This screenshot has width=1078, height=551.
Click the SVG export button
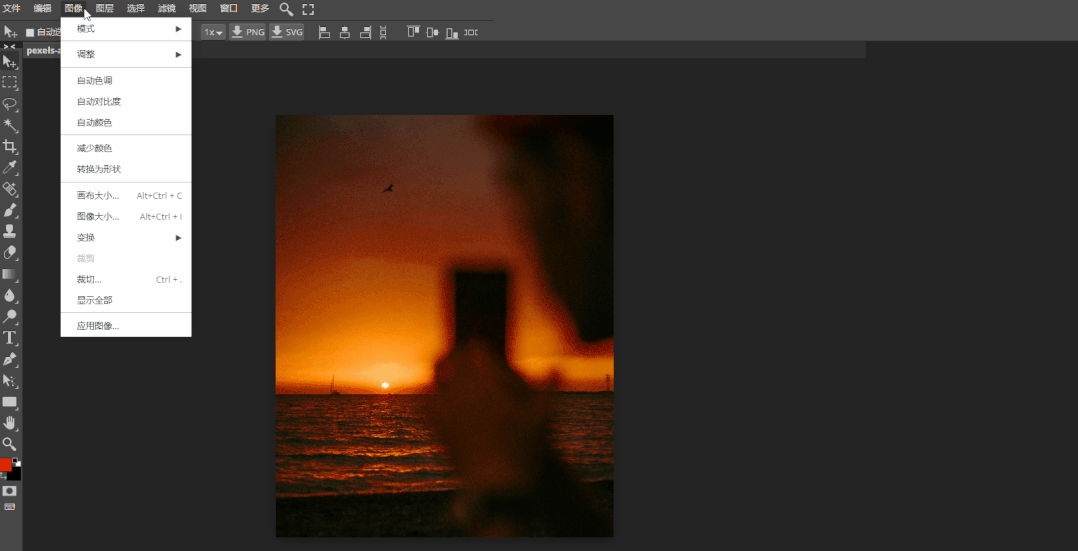(286, 32)
